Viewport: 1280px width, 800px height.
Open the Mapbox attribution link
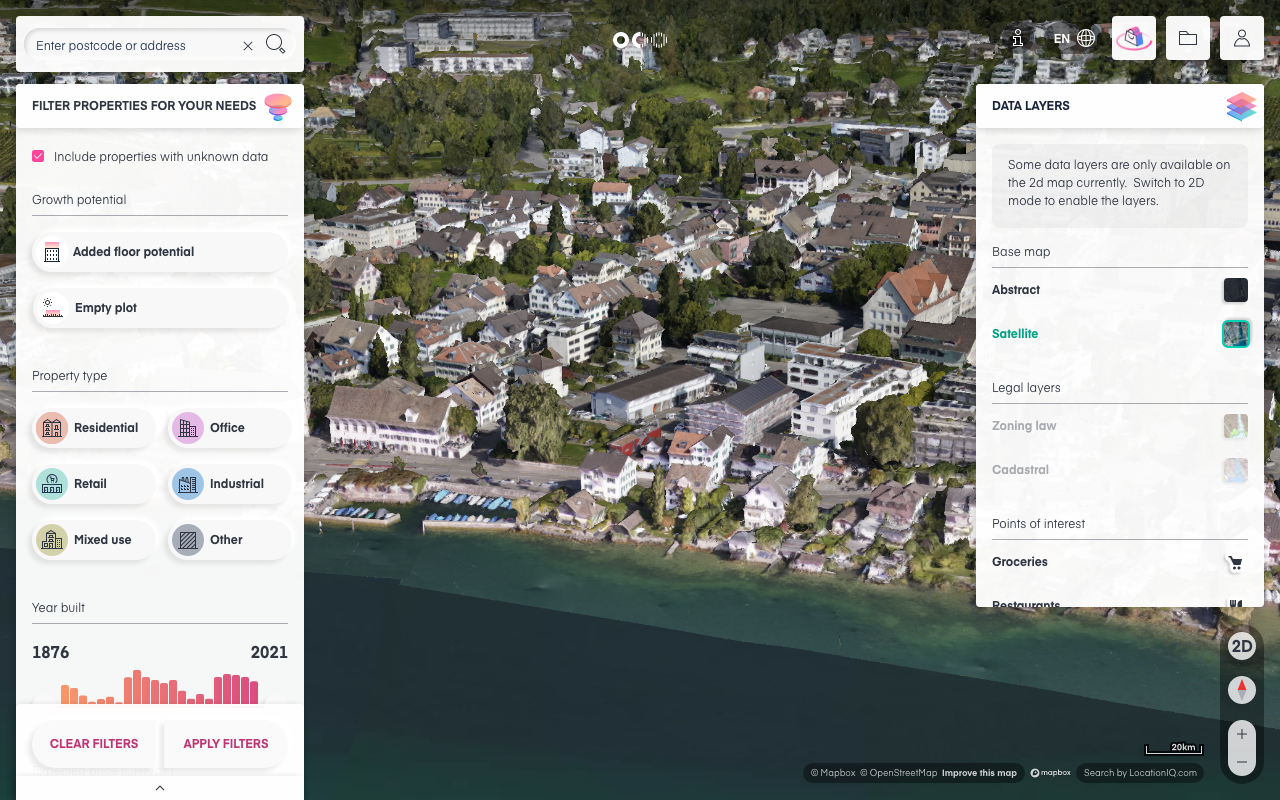(x=833, y=773)
